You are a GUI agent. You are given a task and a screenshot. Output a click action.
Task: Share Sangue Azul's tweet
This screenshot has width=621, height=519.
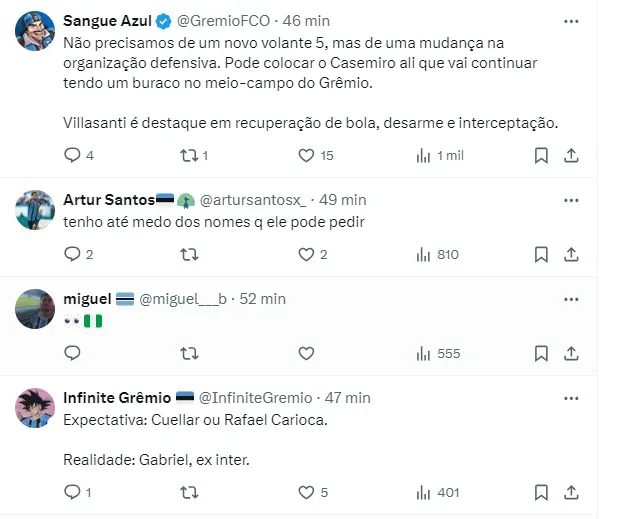coord(571,155)
